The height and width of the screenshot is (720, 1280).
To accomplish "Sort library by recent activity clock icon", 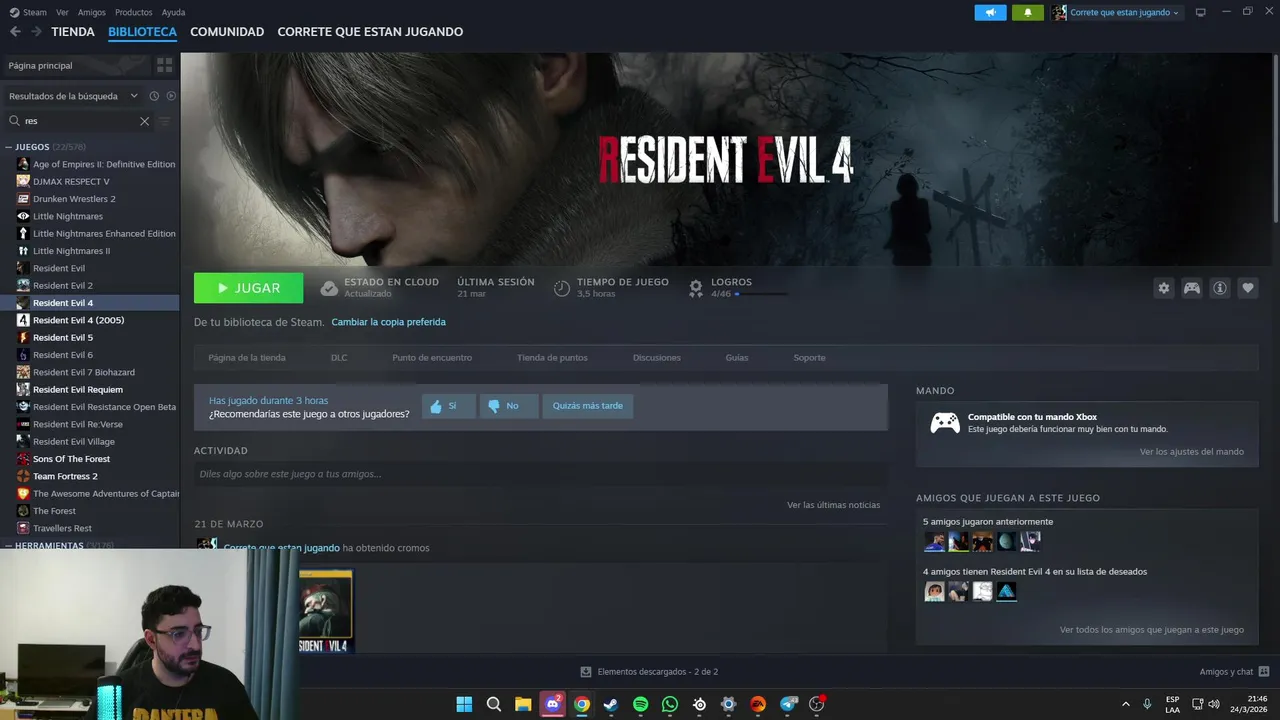I will (154, 96).
